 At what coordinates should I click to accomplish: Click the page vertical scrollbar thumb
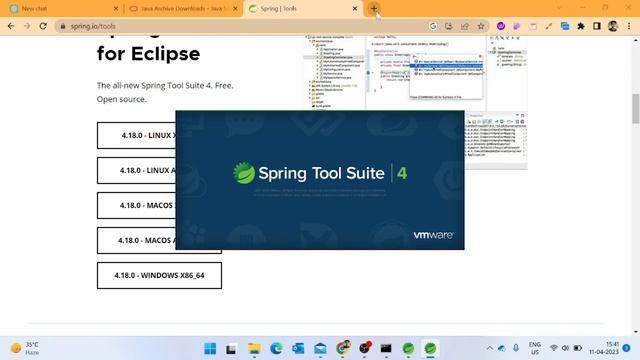click(636, 108)
